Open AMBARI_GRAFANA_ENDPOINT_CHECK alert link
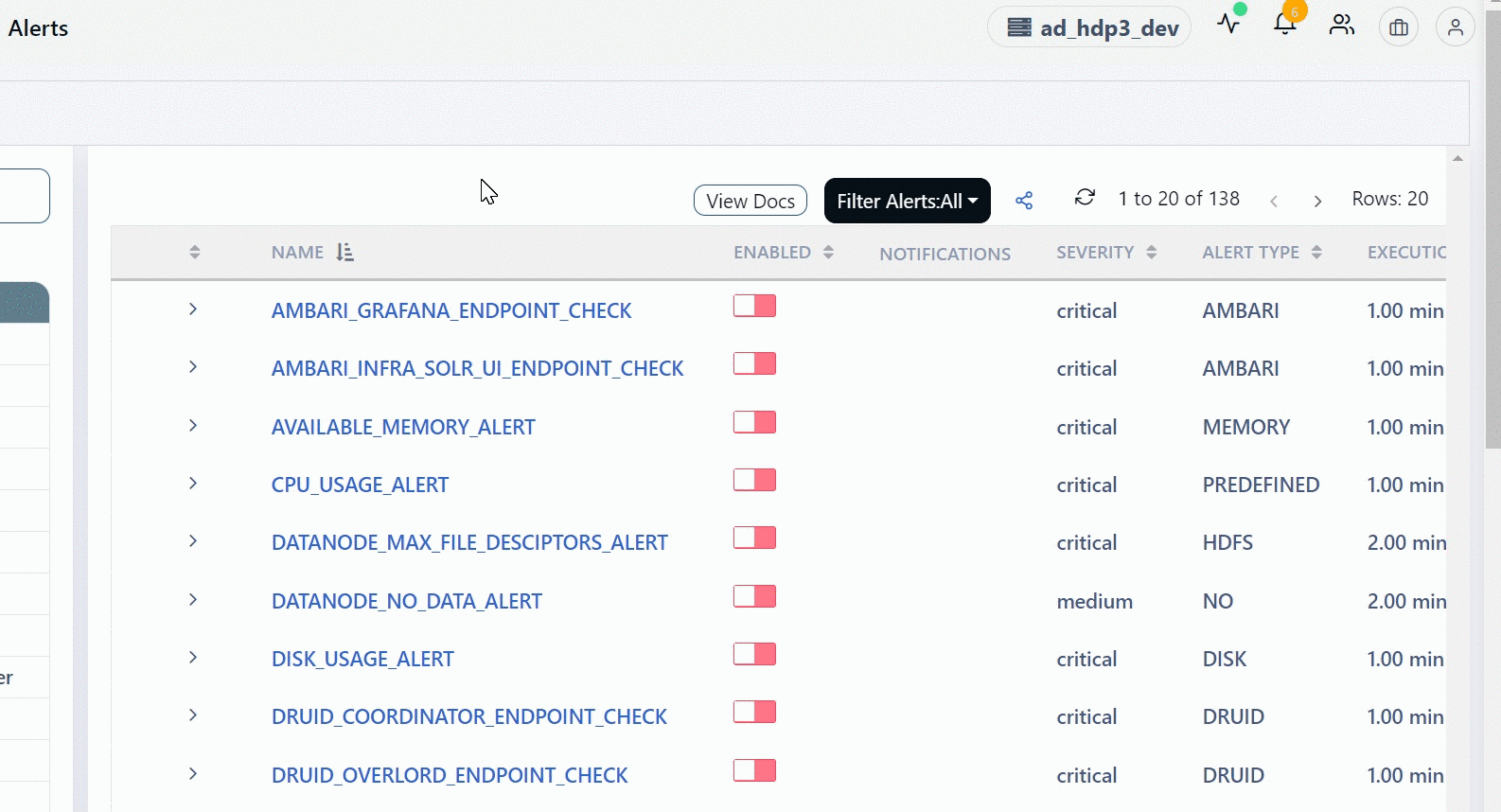The height and width of the screenshot is (812, 1501). [451, 310]
